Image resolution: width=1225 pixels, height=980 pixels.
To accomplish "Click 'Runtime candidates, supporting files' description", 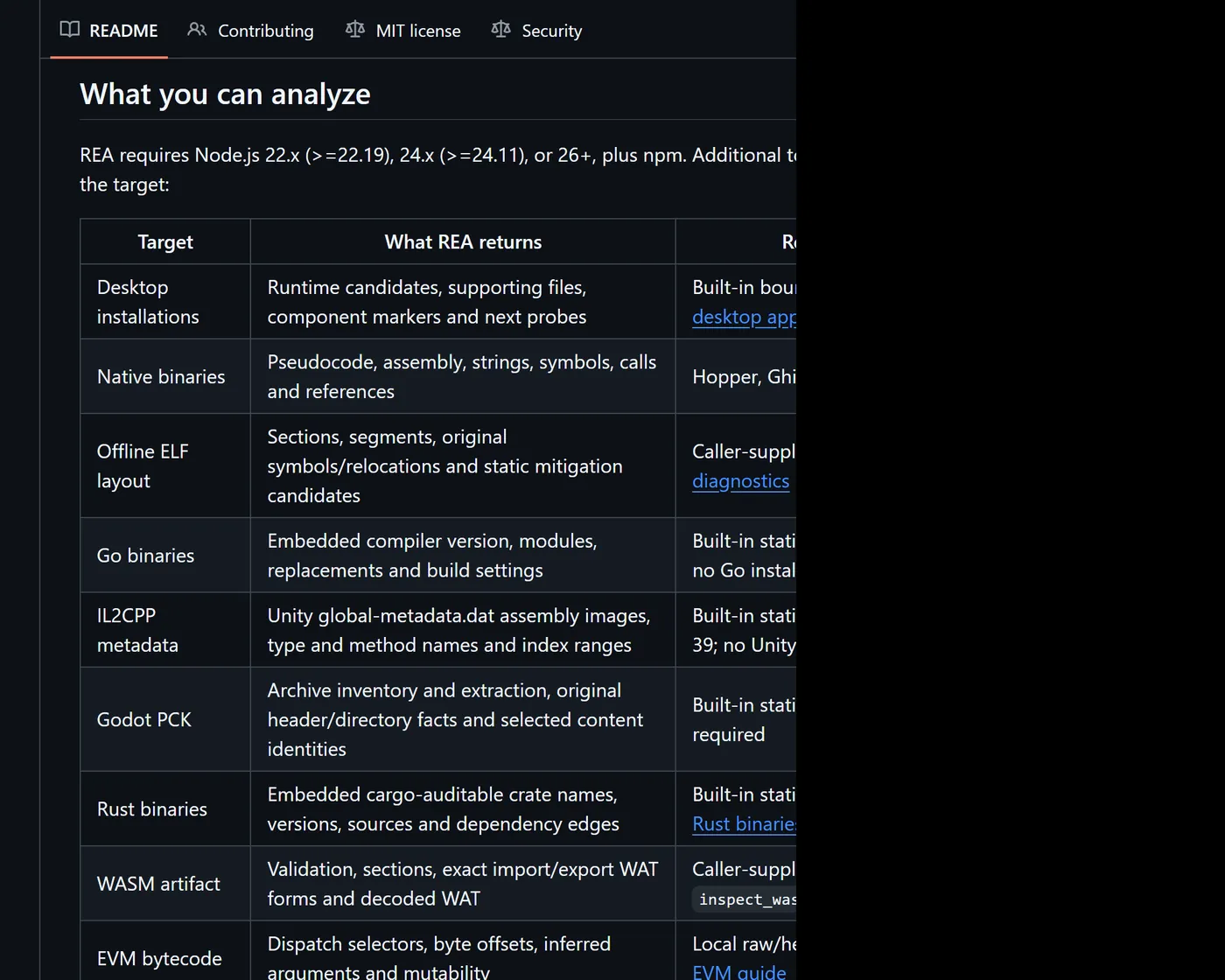I will (463, 302).
